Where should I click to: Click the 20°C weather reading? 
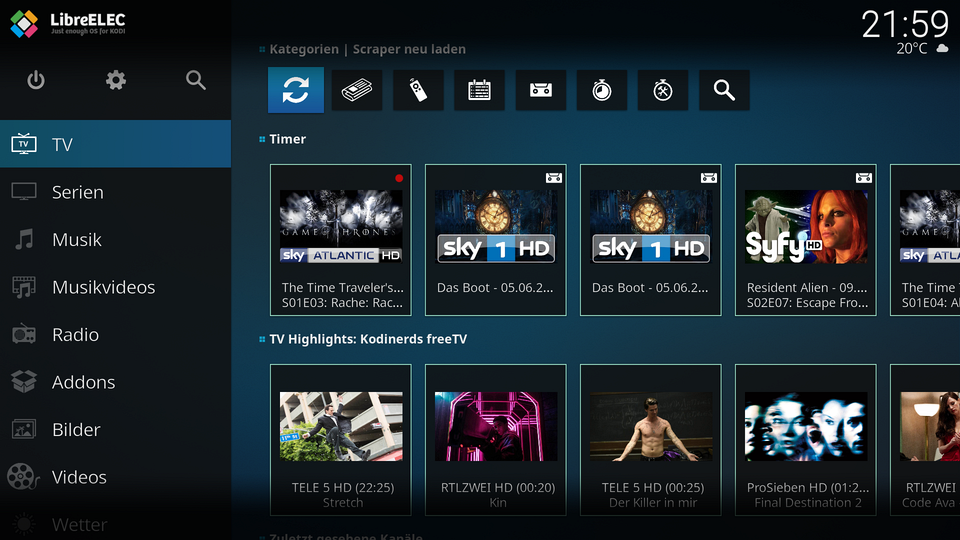coord(912,48)
